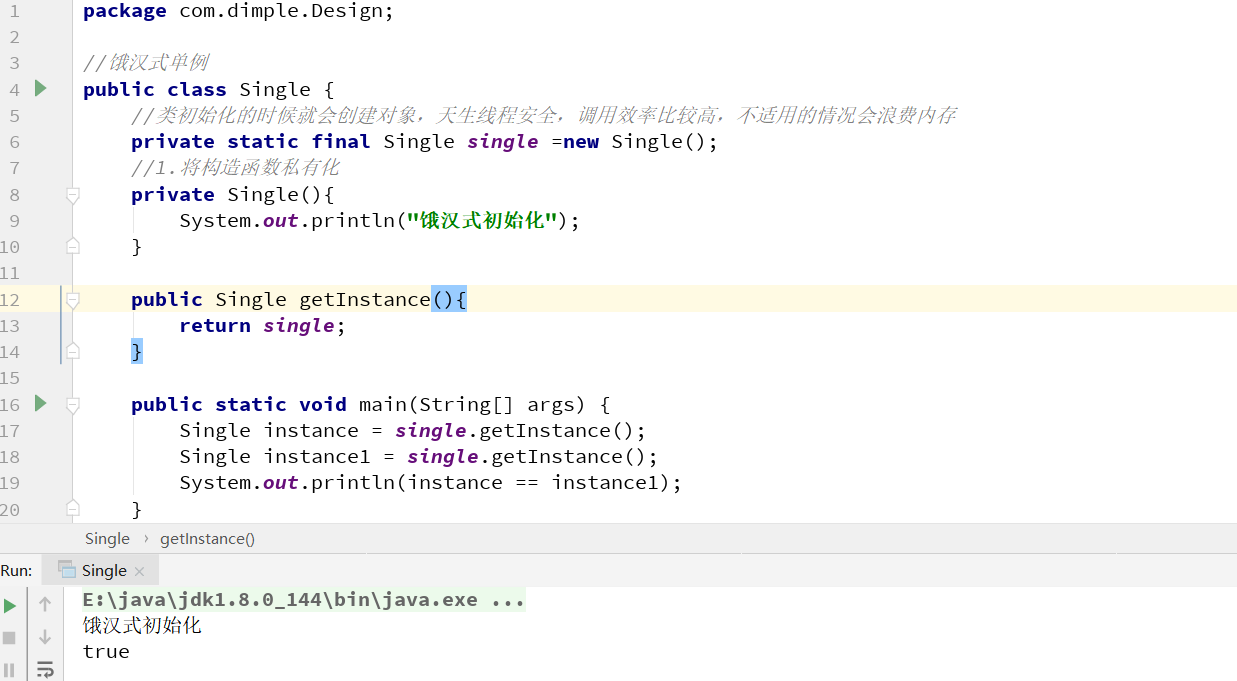Click the Run panel label

click(x=16, y=570)
